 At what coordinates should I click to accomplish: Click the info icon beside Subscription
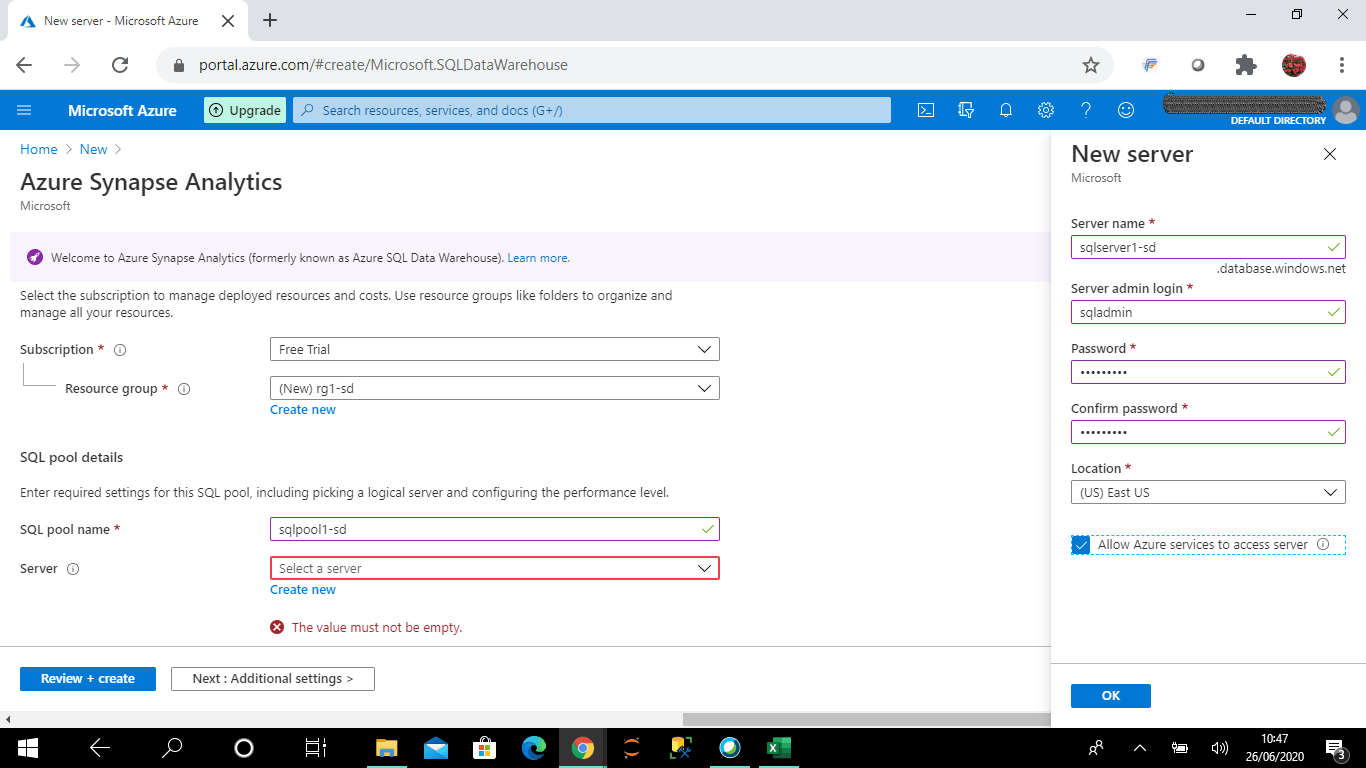(x=120, y=350)
